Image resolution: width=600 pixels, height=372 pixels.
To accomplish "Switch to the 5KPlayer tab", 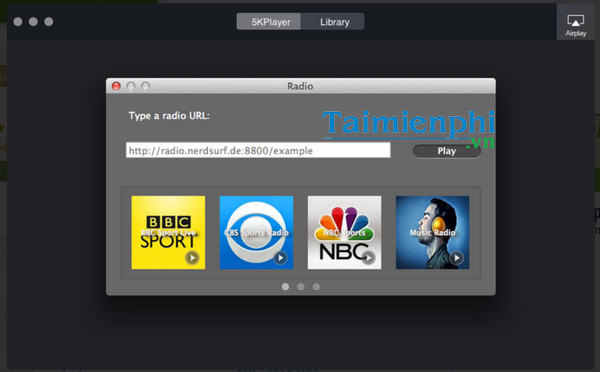I will pos(269,22).
